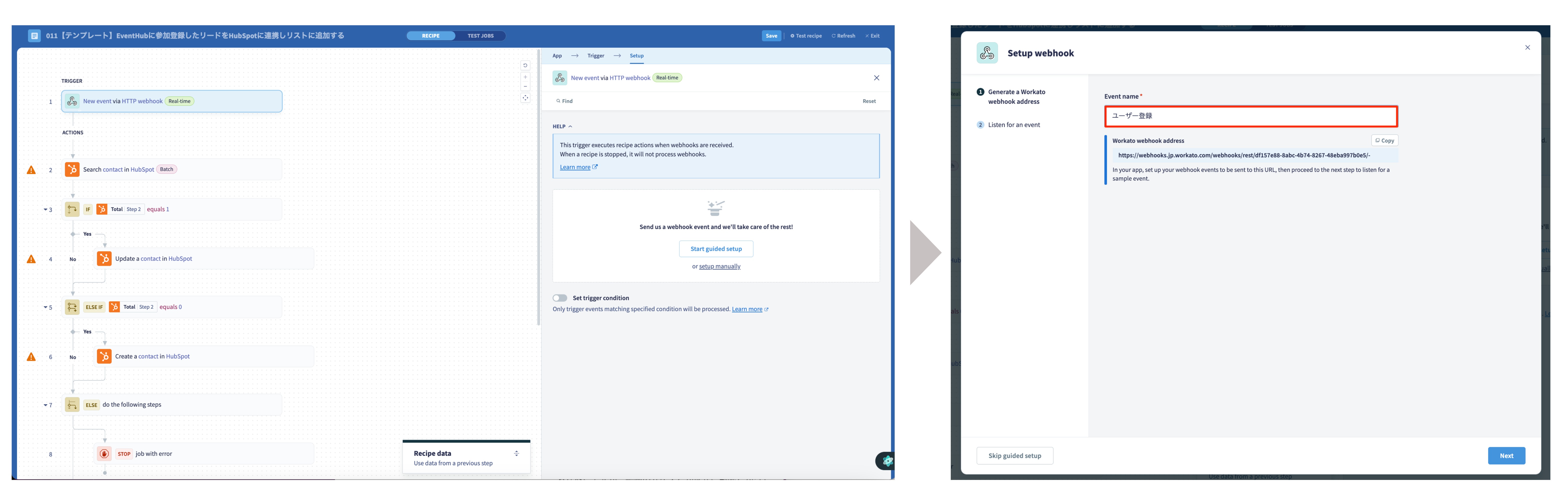Click the Real-time badge on the trigger step
The height and width of the screenshot is (491, 1568).
pos(179,101)
